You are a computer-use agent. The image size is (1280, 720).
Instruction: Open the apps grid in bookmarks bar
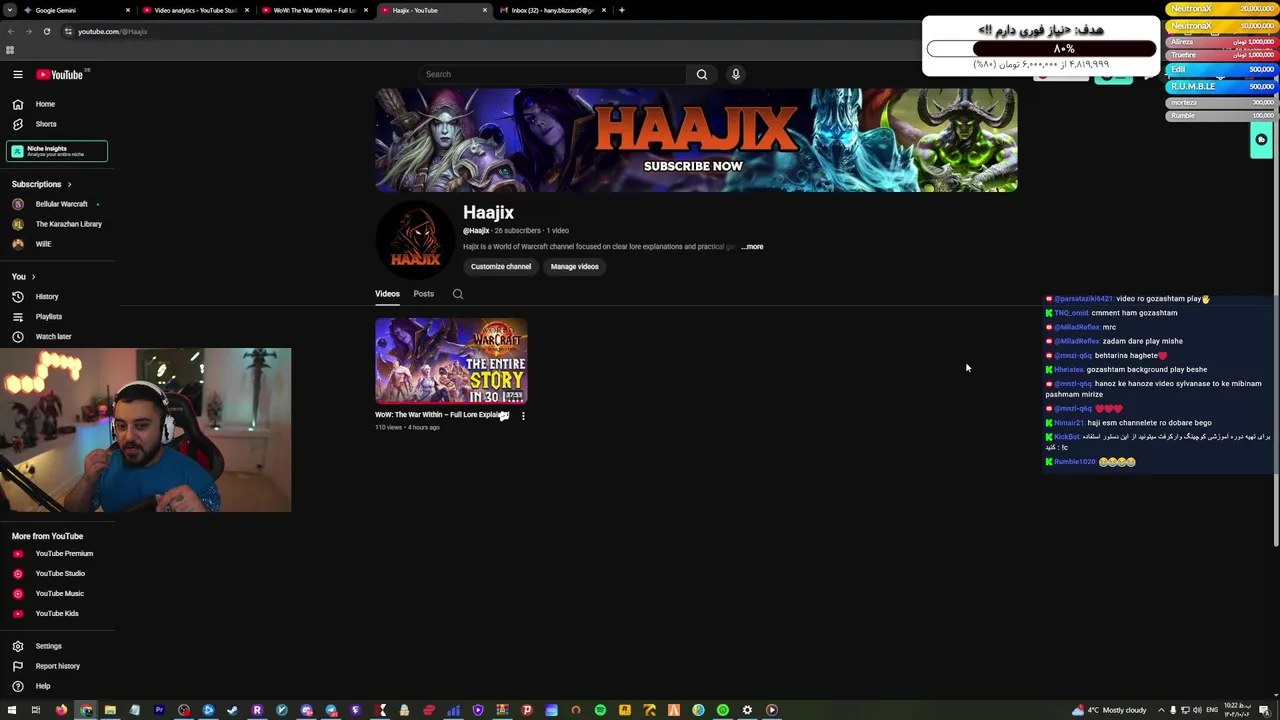(x=10, y=50)
